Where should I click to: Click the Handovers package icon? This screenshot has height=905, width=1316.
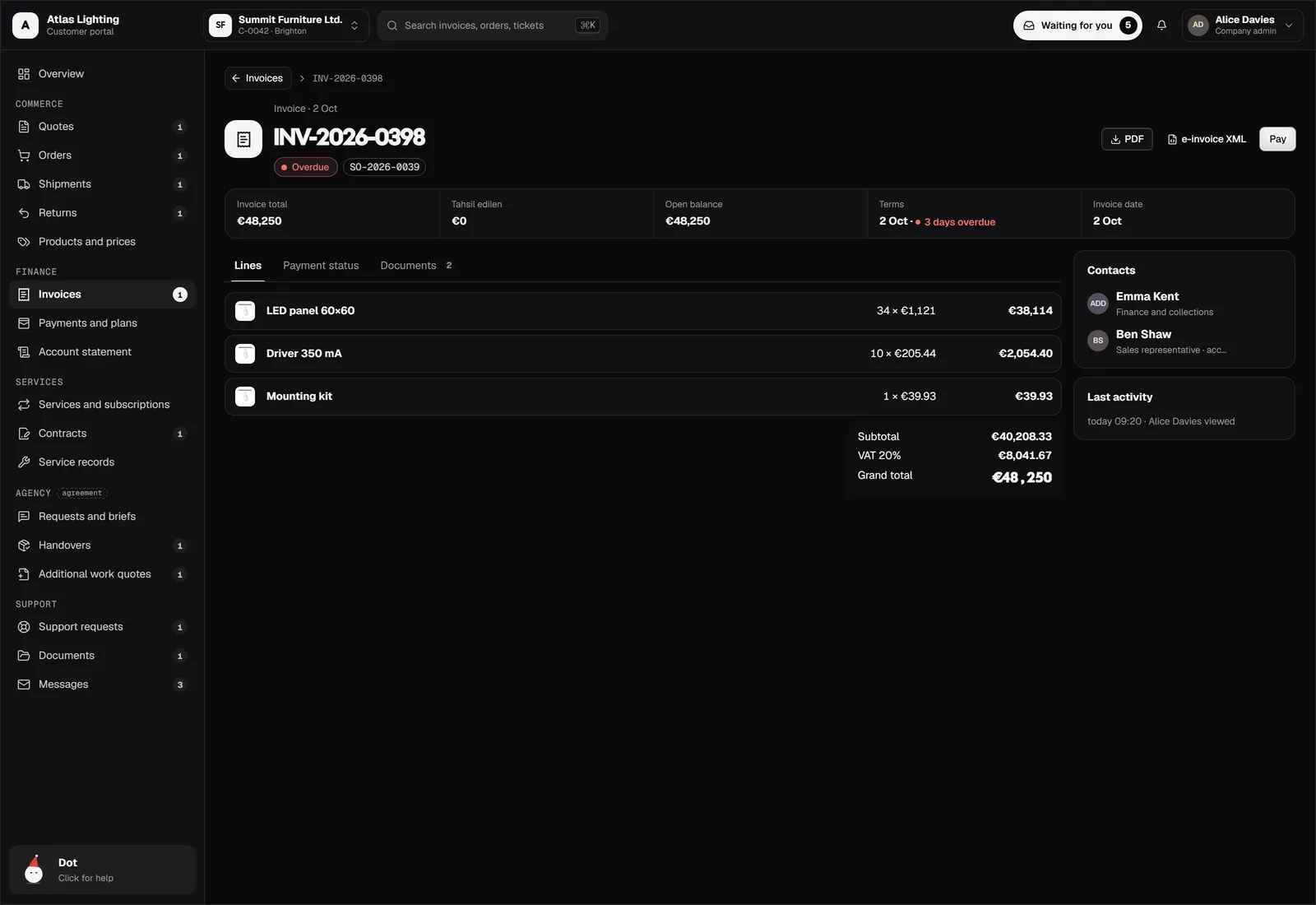tap(24, 545)
